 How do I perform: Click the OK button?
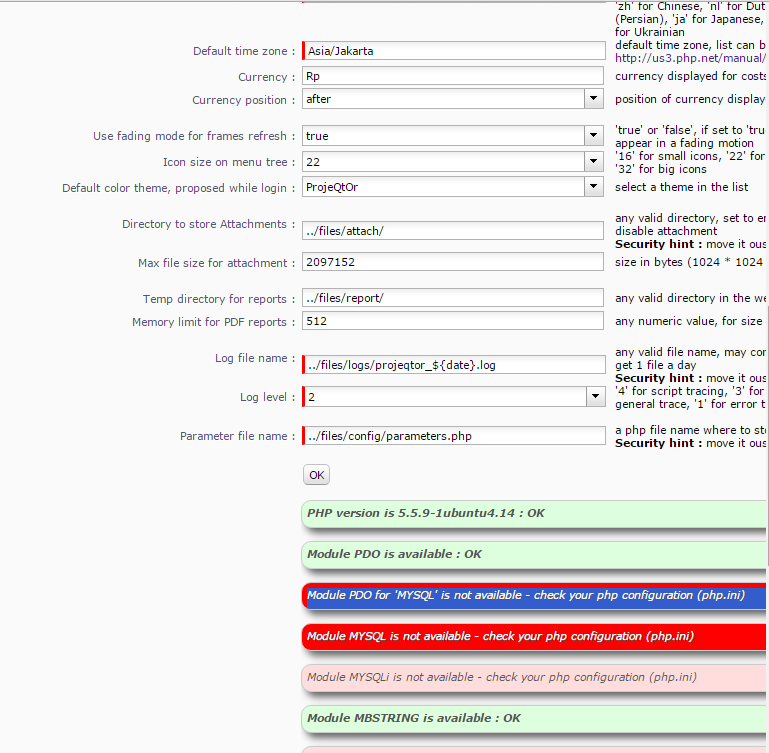(316, 475)
